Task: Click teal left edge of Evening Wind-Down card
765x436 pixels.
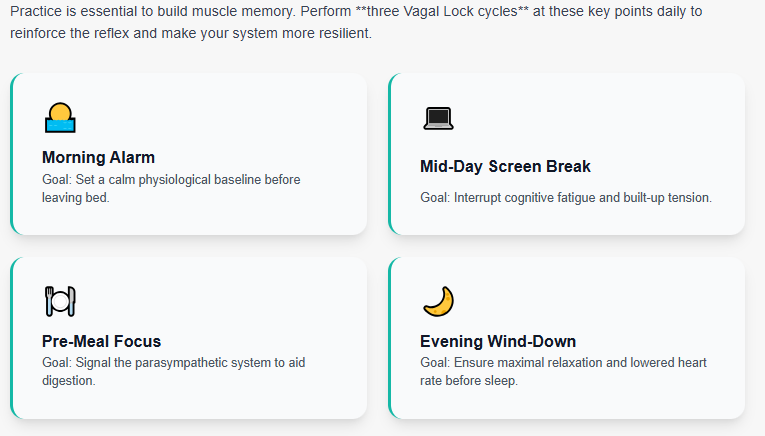Action: pyautogui.click(x=390, y=338)
